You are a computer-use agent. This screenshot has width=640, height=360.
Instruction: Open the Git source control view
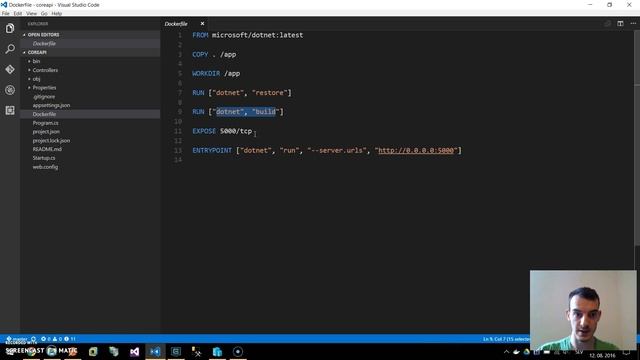[10, 69]
